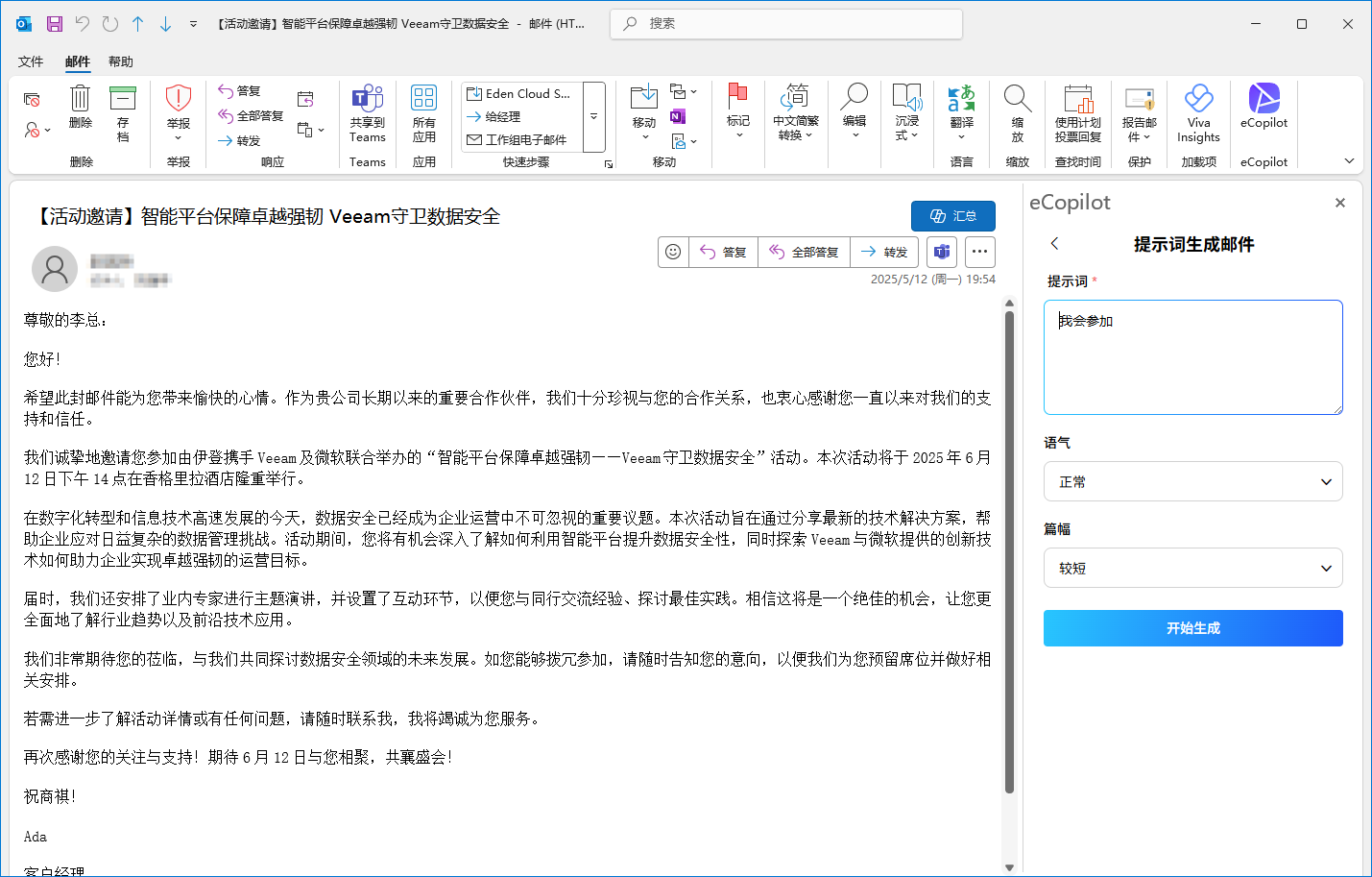The height and width of the screenshot is (877, 1372).
Task: Report the message via the 举报 icon
Action: coord(178,108)
